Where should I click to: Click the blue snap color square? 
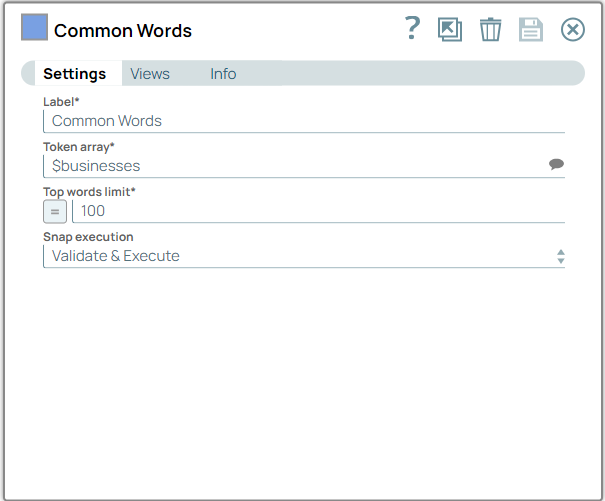coord(34,27)
